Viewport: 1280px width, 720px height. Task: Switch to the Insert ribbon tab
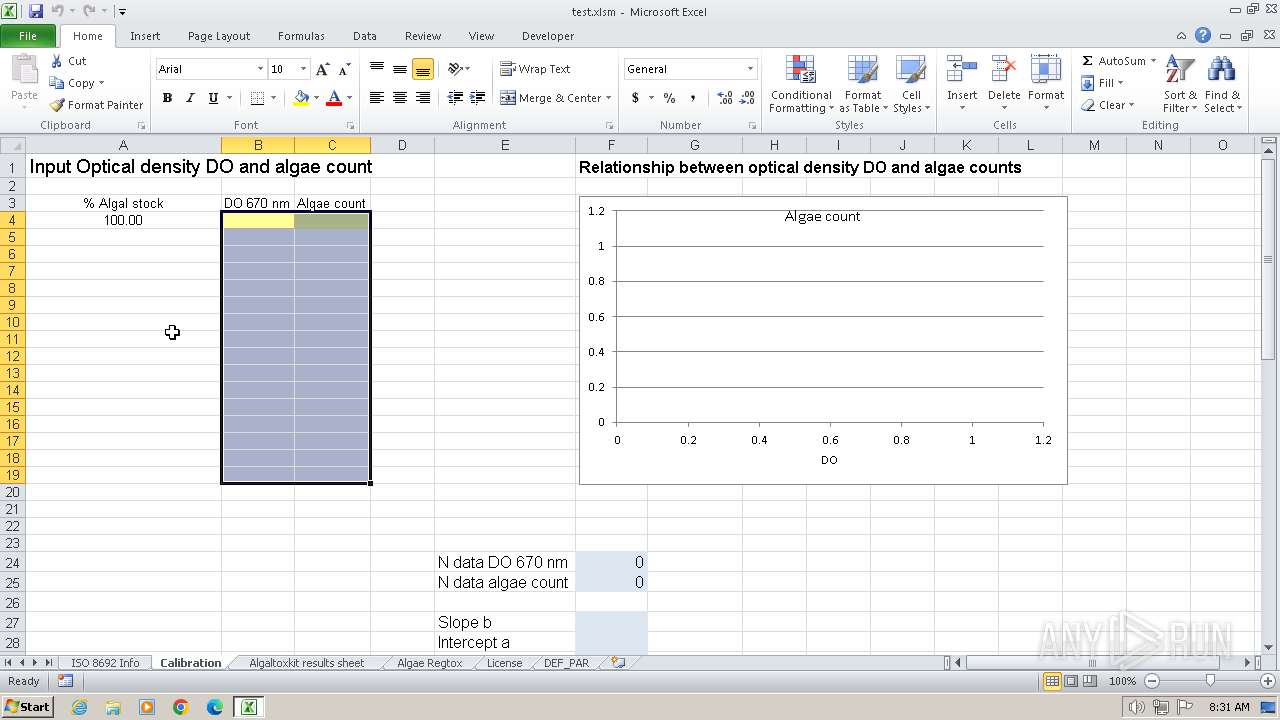[145, 36]
